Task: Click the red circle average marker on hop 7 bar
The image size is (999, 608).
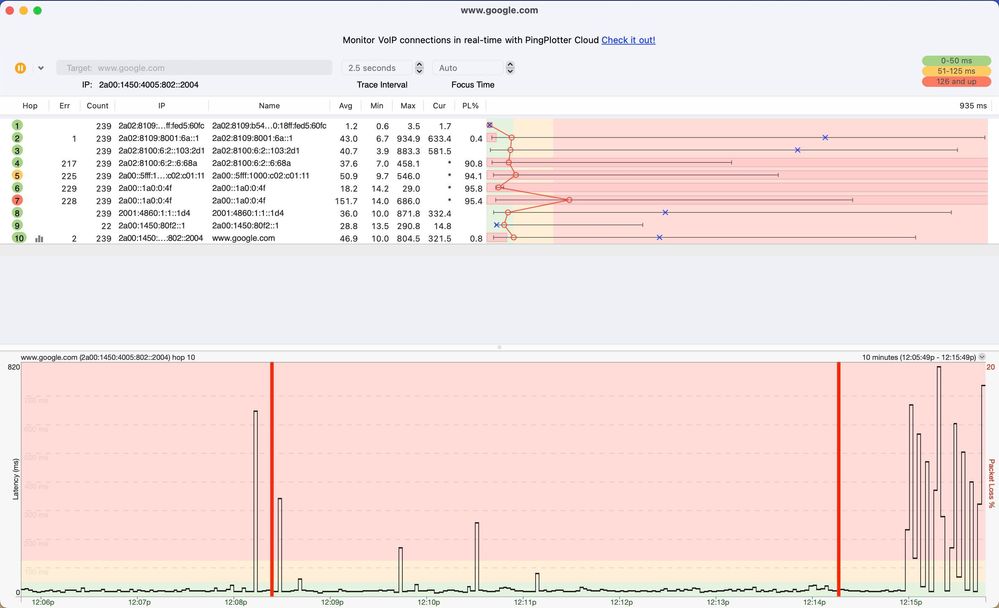Action: (569, 200)
